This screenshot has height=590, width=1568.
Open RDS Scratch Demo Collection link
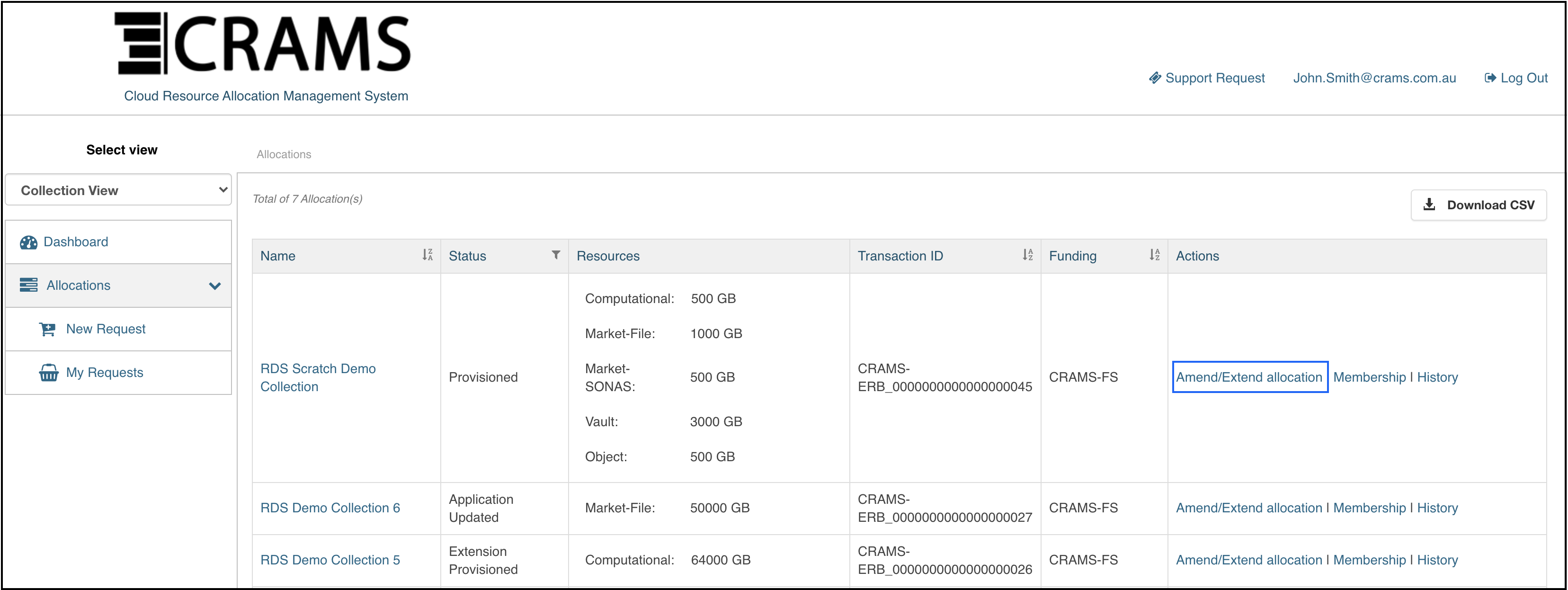[x=318, y=377]
